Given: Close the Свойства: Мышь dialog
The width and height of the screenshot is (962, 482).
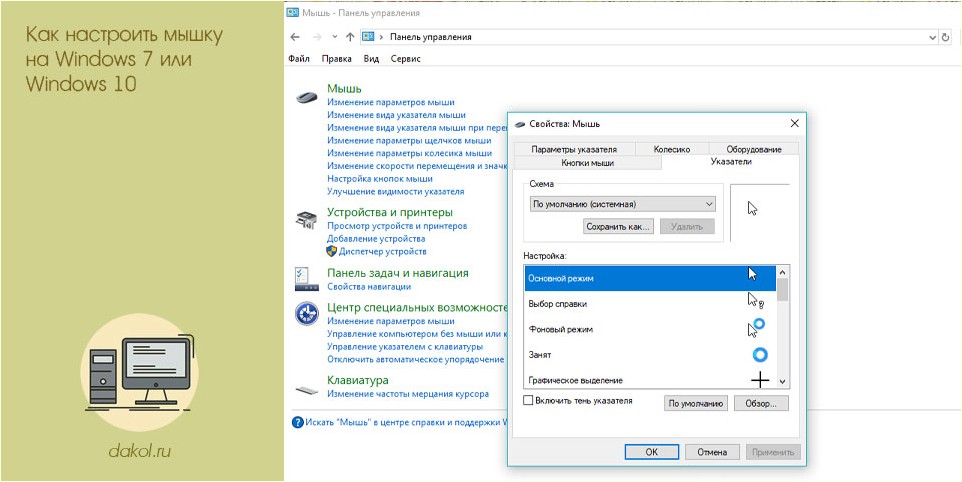Looking at the screenshot, I should pyautogui.click(x=795, y=123).
